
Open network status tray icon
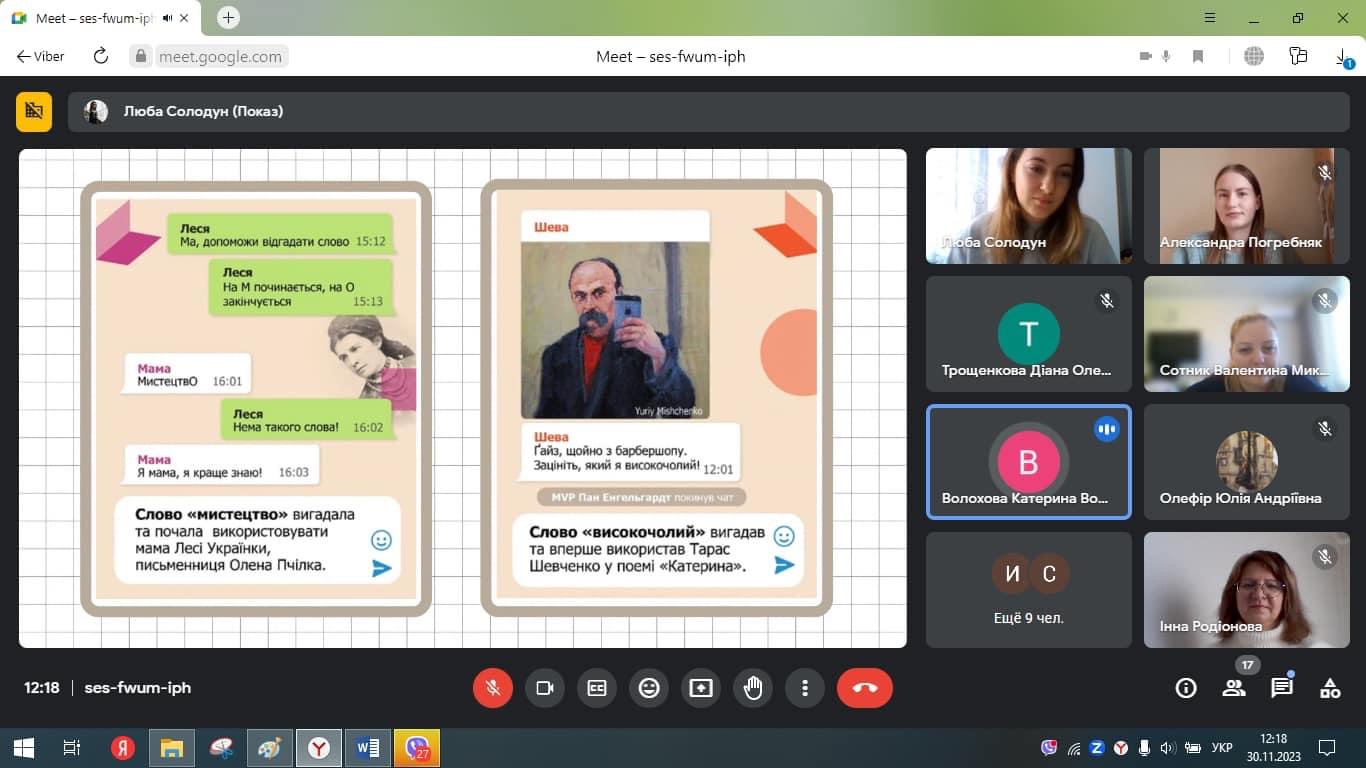click(1073, 747)
